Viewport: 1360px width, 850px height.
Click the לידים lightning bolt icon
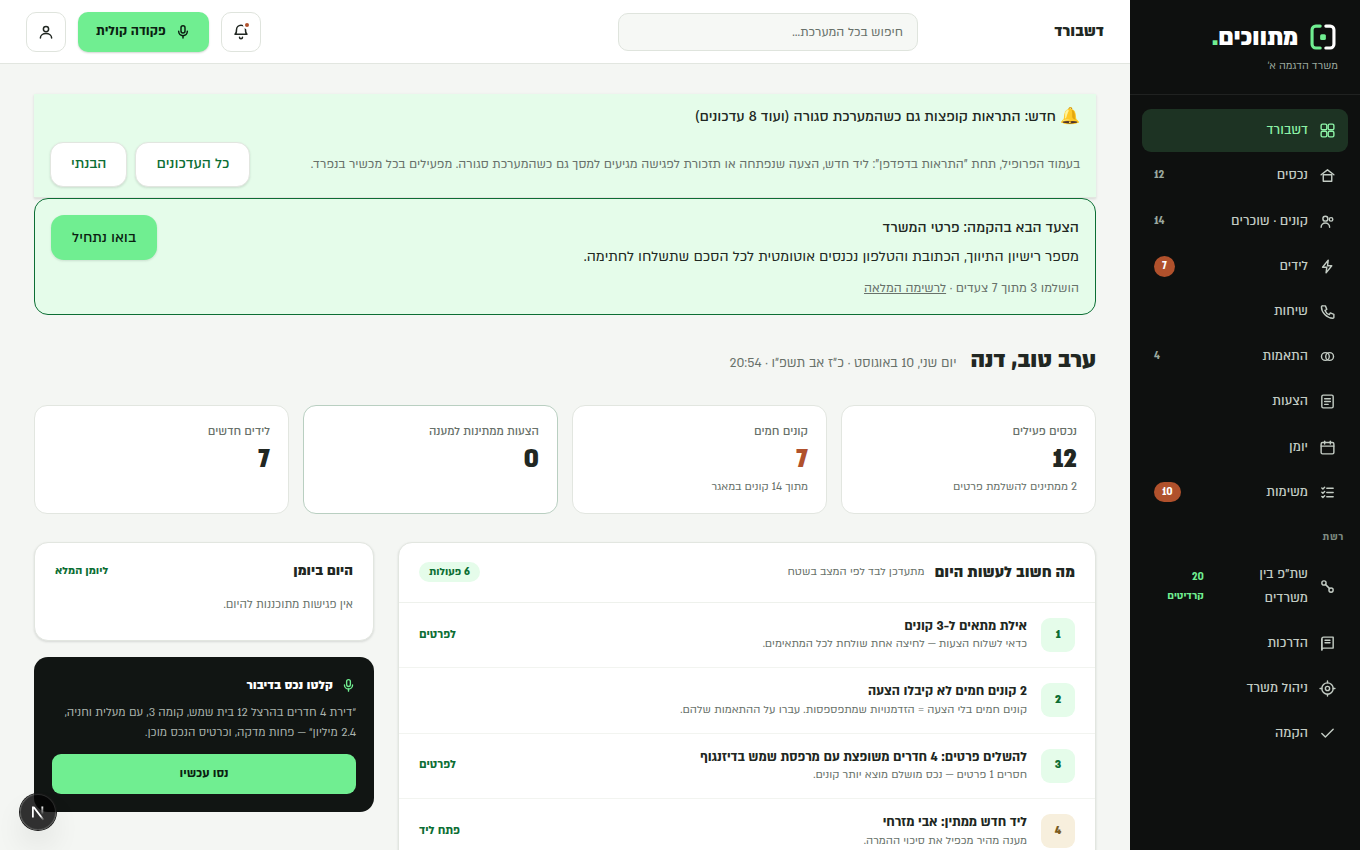click(x=1327, y=266)
